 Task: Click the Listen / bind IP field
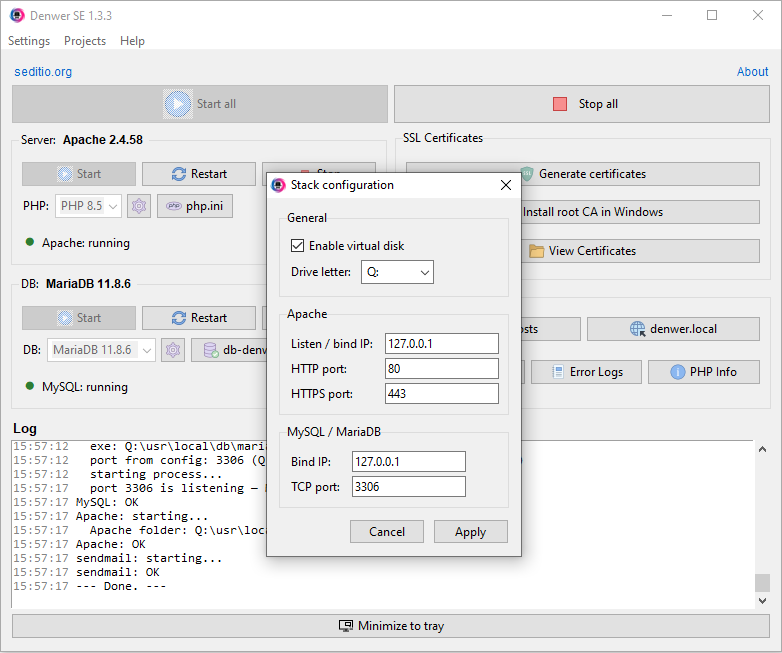click(441, 344)
